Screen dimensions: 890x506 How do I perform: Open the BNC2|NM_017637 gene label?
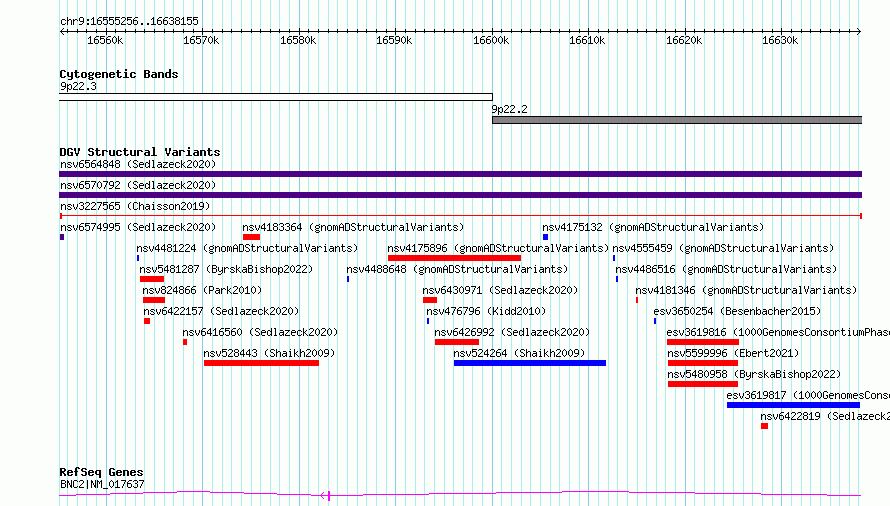(102, 484)
